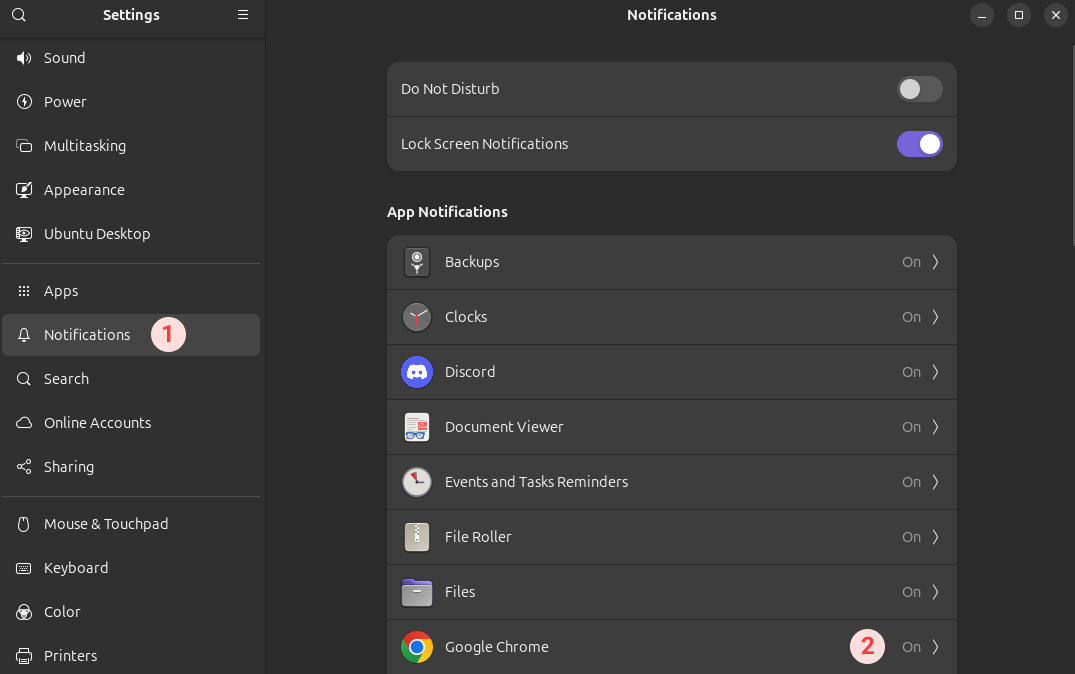
Task: Open the Sound settings panel
Action: [64, 58]
